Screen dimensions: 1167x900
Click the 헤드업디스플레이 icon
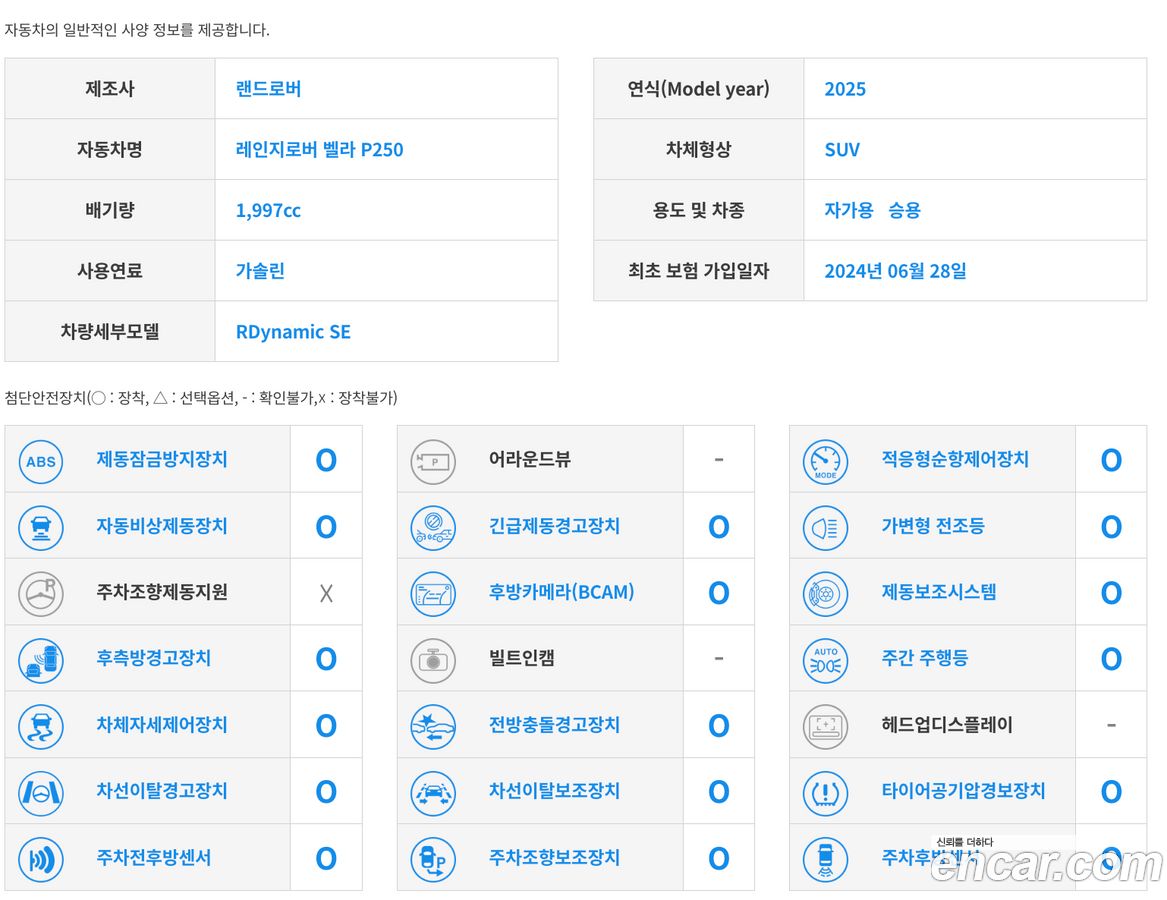825,727
